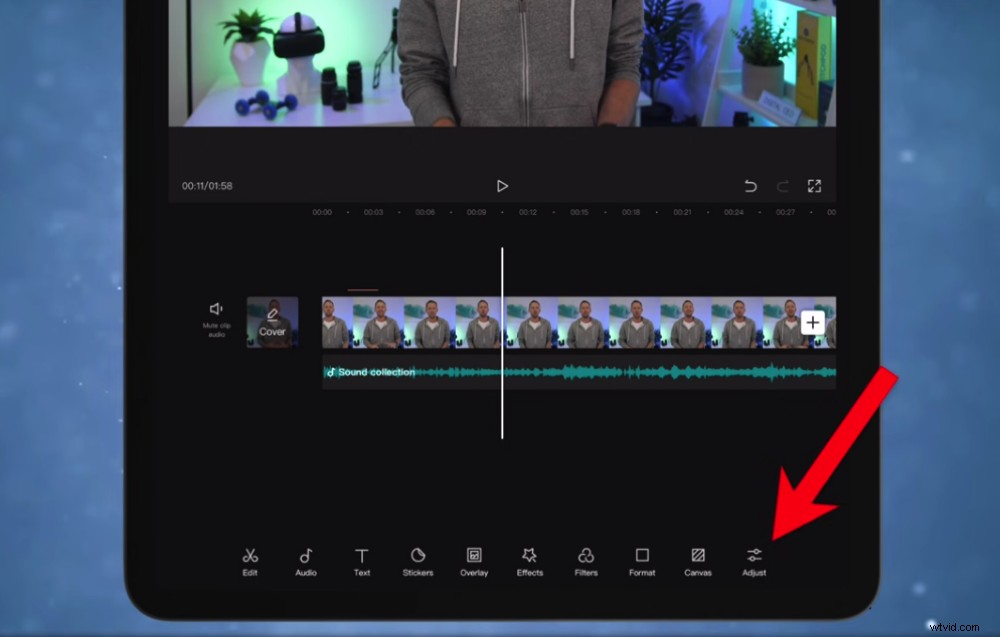Undo the last edit
This screenshot has width=1000, height=637.
pos(750,185)
